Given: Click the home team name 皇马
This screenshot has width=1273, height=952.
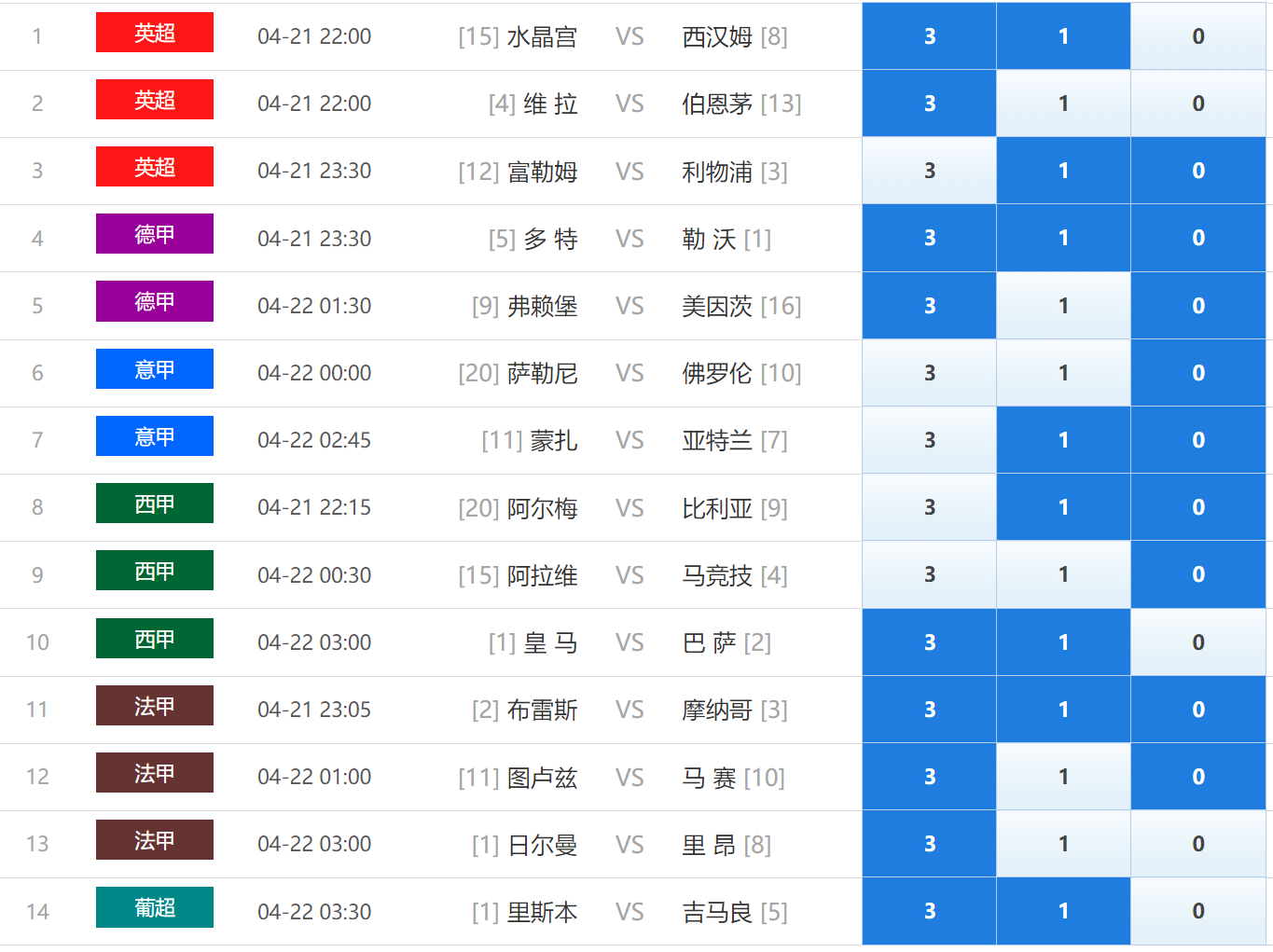Looking at the screenshot, I should tap(551, 642).
